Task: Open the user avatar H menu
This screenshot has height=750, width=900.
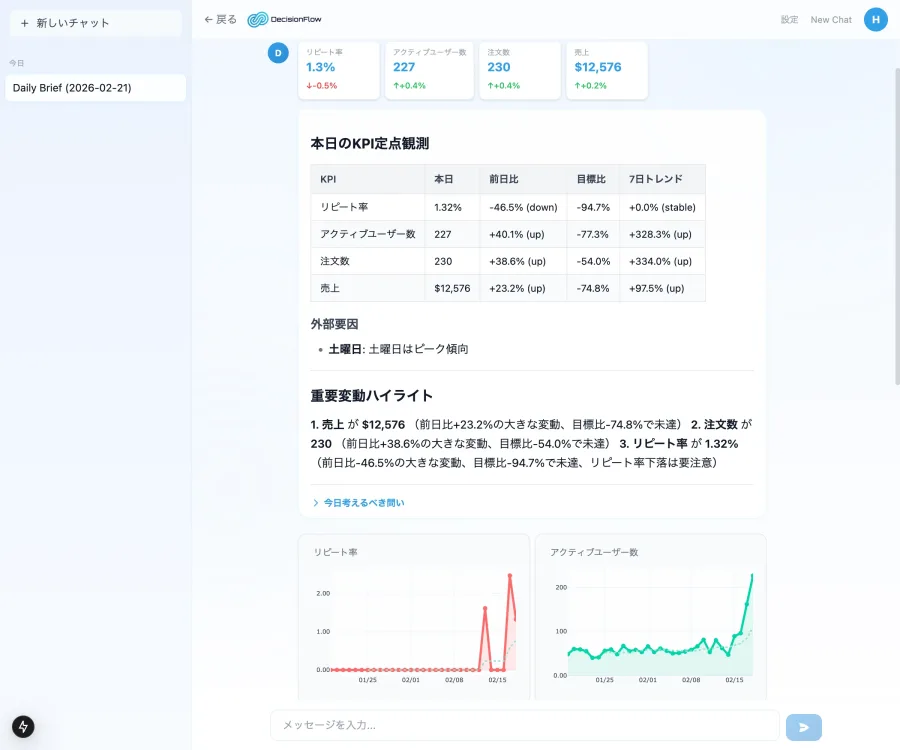Action: point(875,19)
